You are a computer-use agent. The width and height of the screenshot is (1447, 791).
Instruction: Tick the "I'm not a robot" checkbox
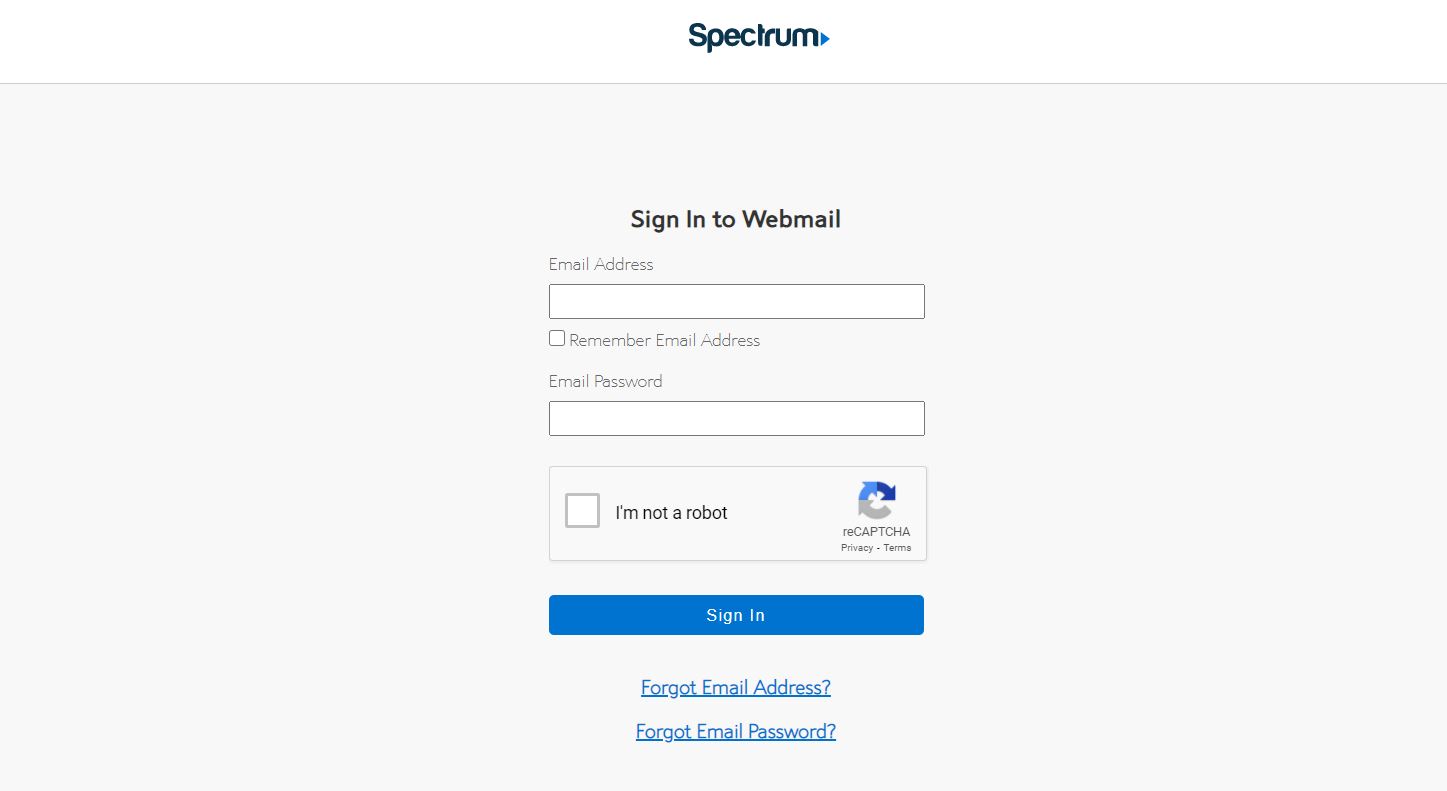click(x=582, y=511)
